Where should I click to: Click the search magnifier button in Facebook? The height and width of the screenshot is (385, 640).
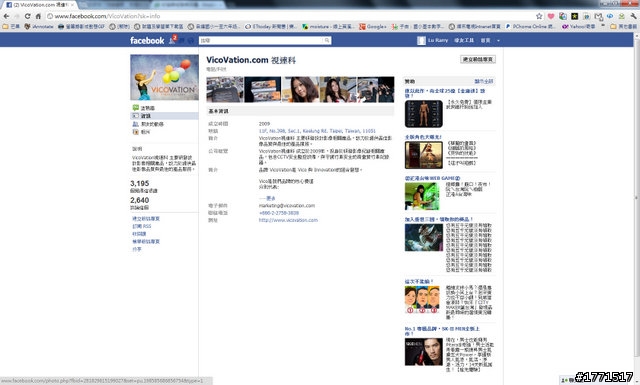327,40
